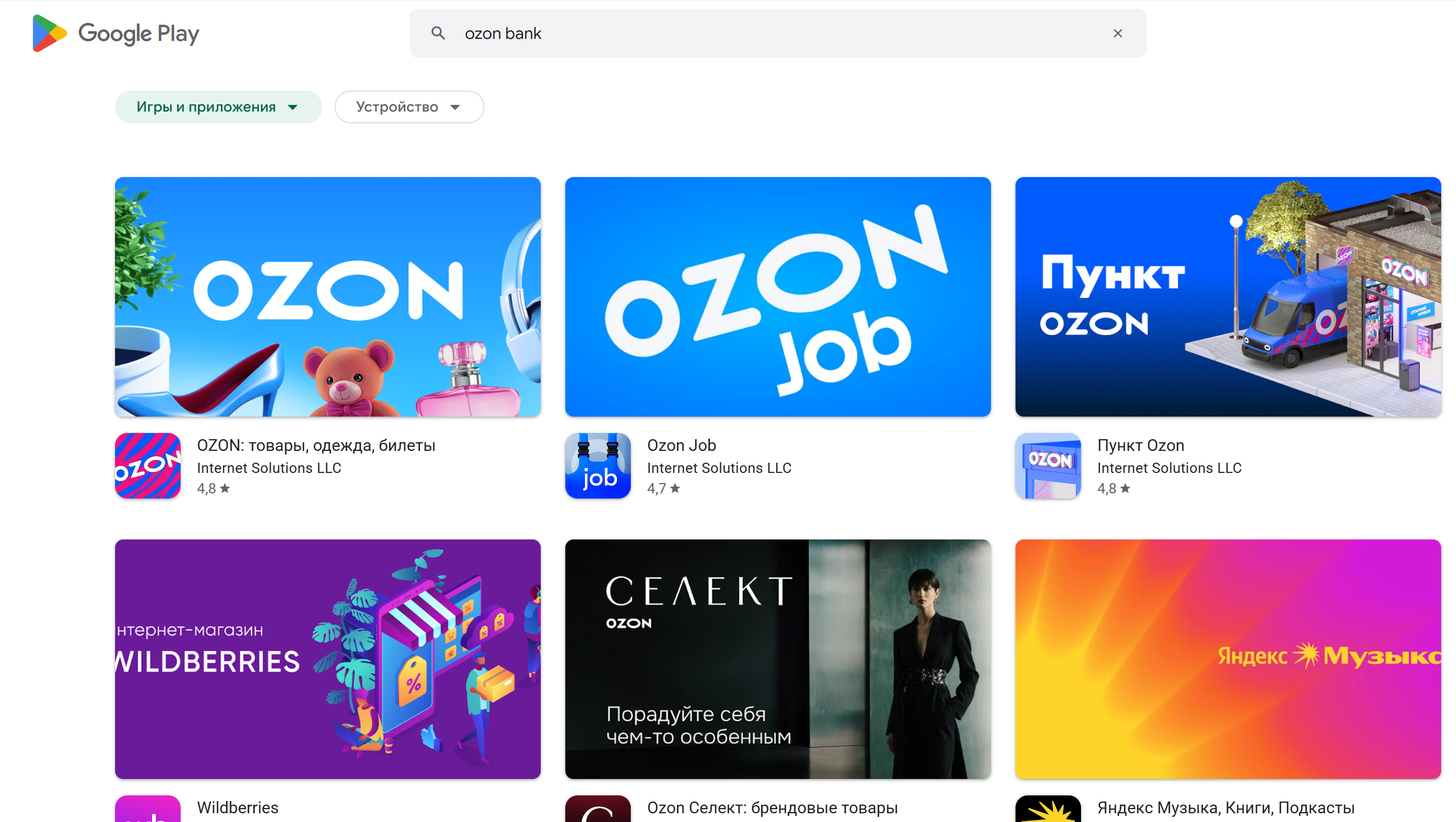Expand the Игры и приложения filter
The width and height of the screenshot is (1456, 822).
[x=218, y=107]
